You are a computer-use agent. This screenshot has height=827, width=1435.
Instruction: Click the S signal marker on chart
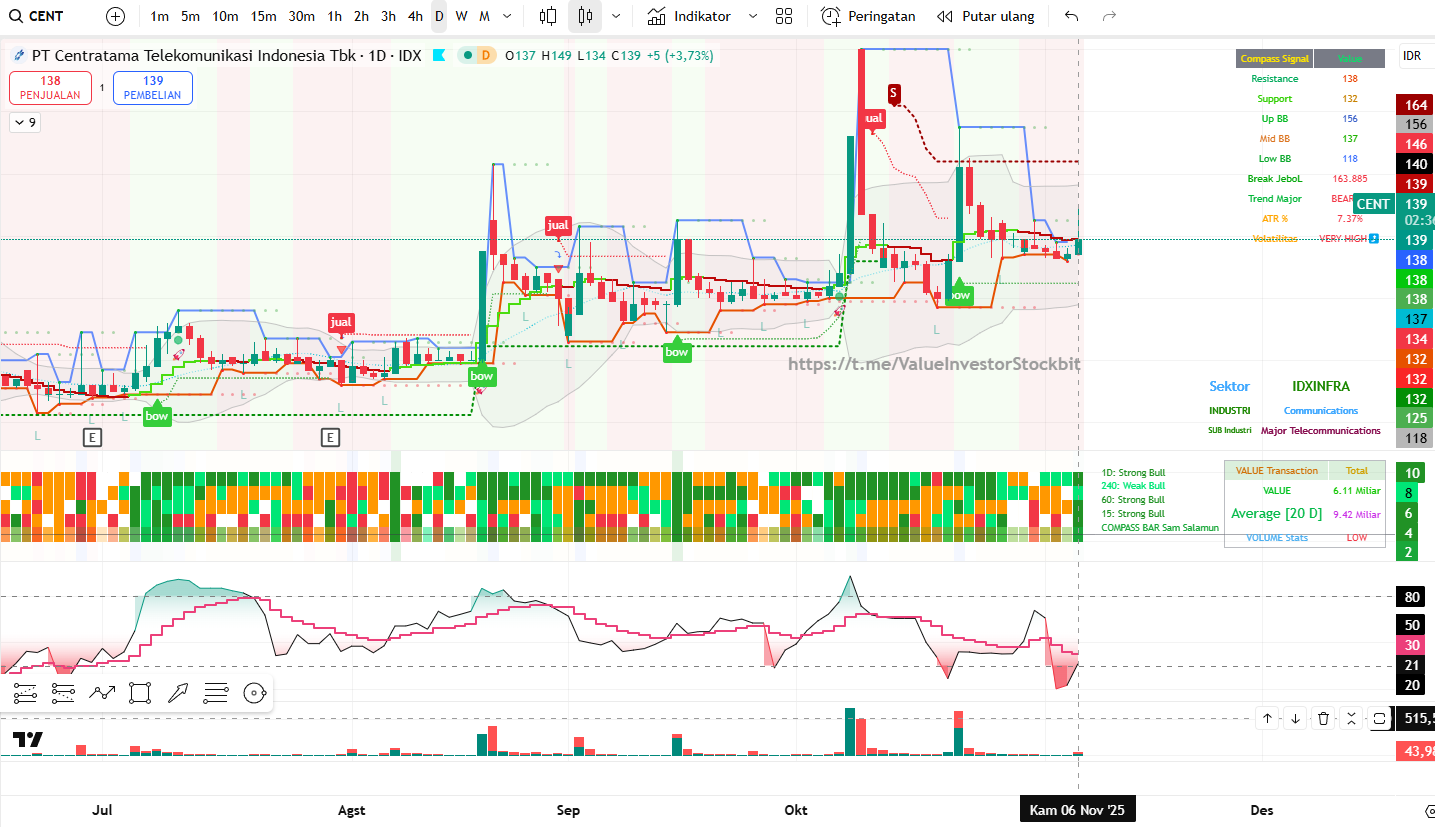[894, 94]
